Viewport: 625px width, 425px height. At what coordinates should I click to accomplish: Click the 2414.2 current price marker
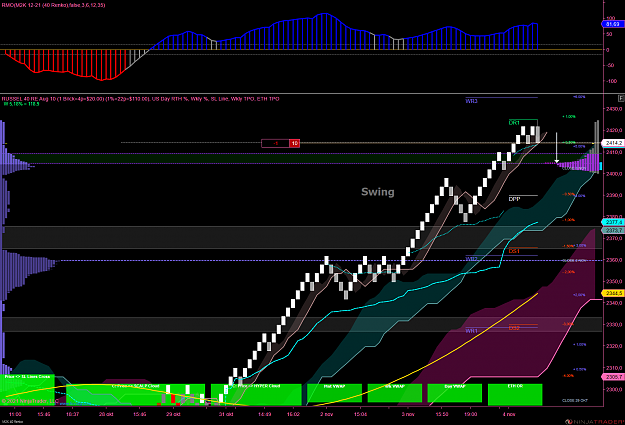[x=613, y=143]
